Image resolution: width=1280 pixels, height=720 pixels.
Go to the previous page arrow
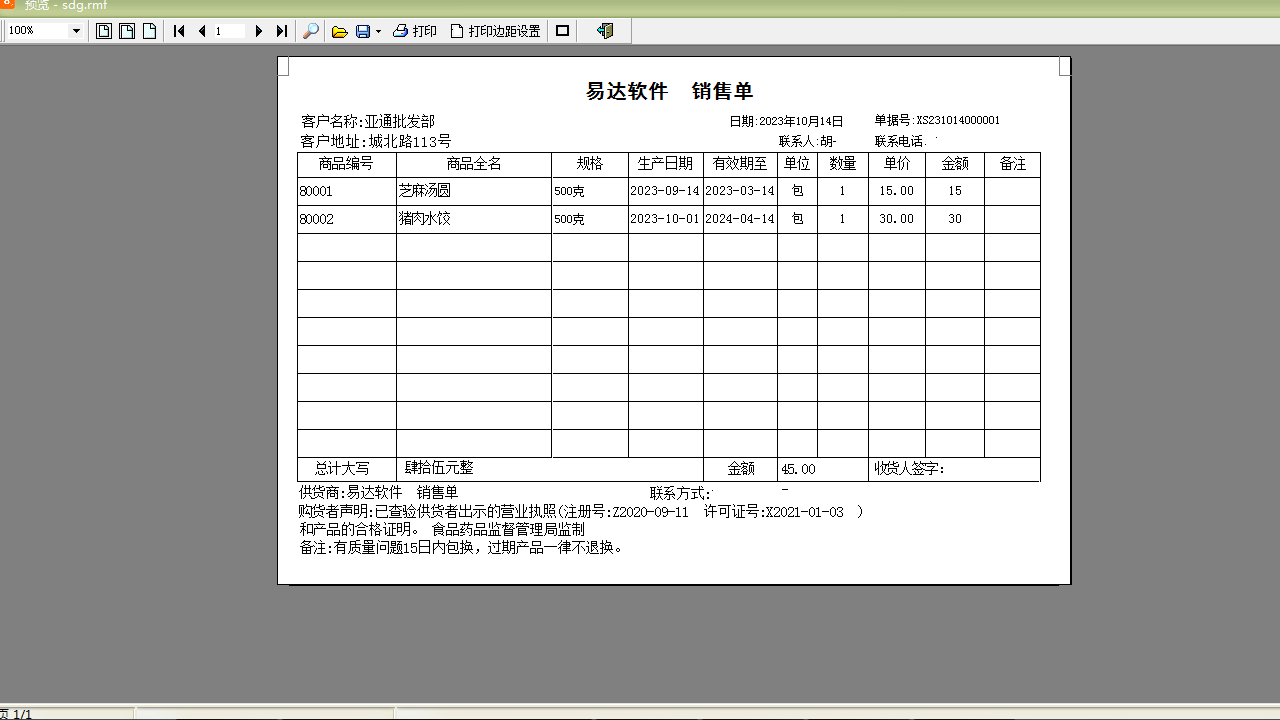pos(200,31)
